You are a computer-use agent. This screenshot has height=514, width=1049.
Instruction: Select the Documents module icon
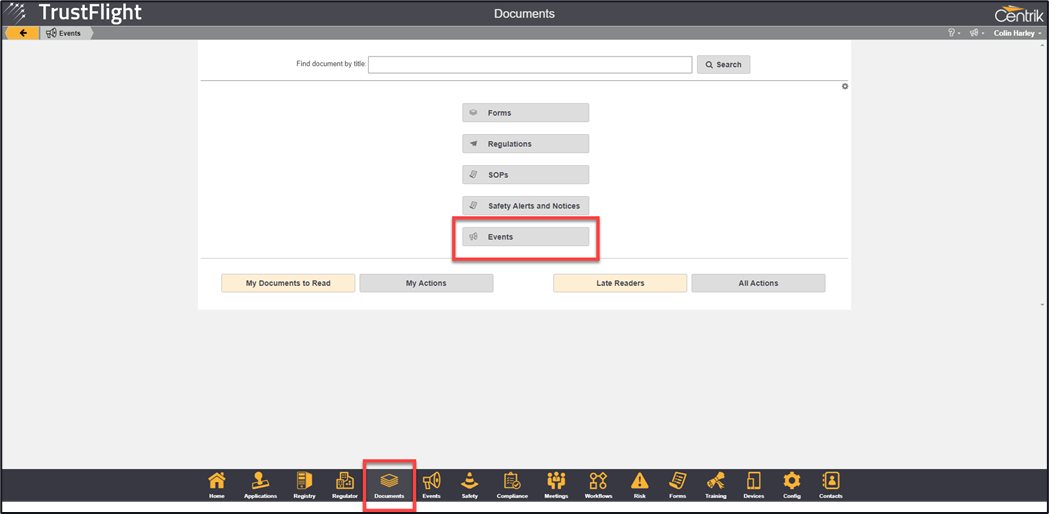click(x=389, y=485)
